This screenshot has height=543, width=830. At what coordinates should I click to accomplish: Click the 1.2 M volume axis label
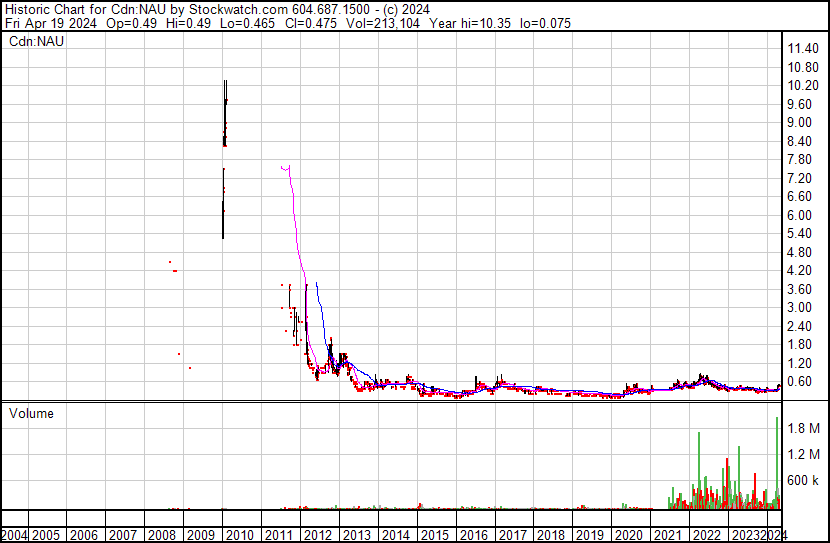pos(805,455)
